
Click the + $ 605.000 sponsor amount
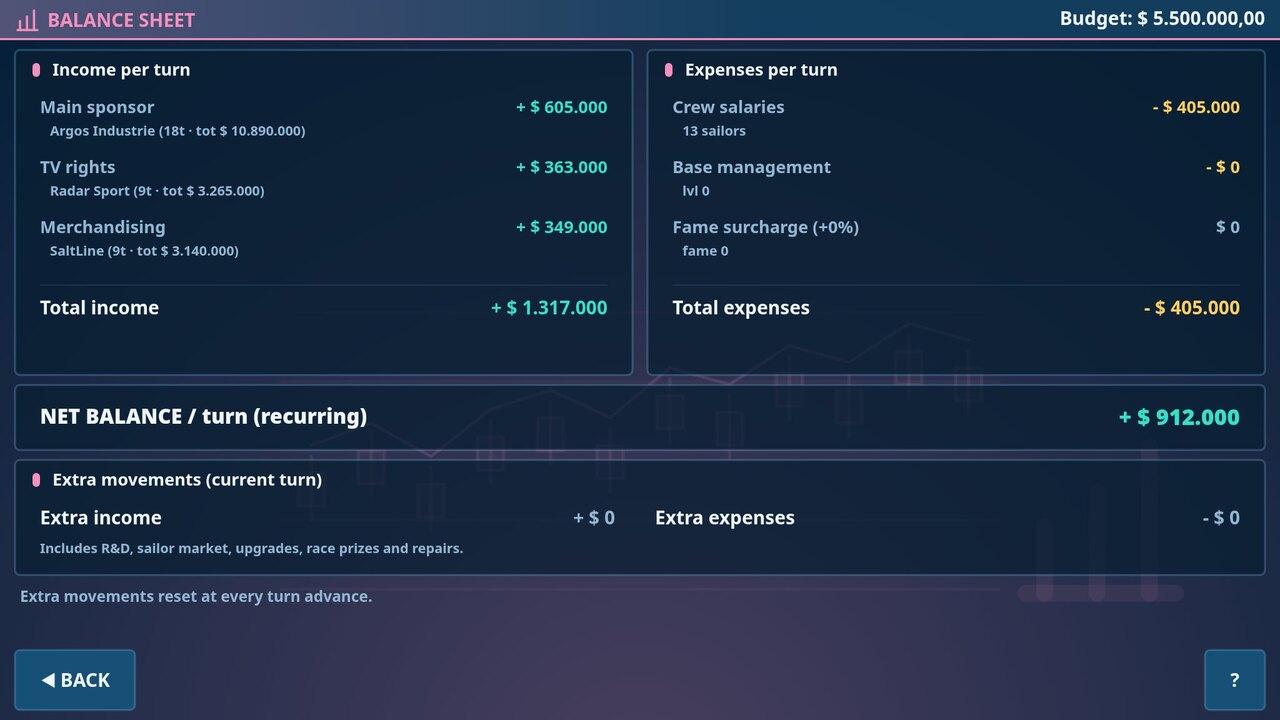[x=561, y=107]
